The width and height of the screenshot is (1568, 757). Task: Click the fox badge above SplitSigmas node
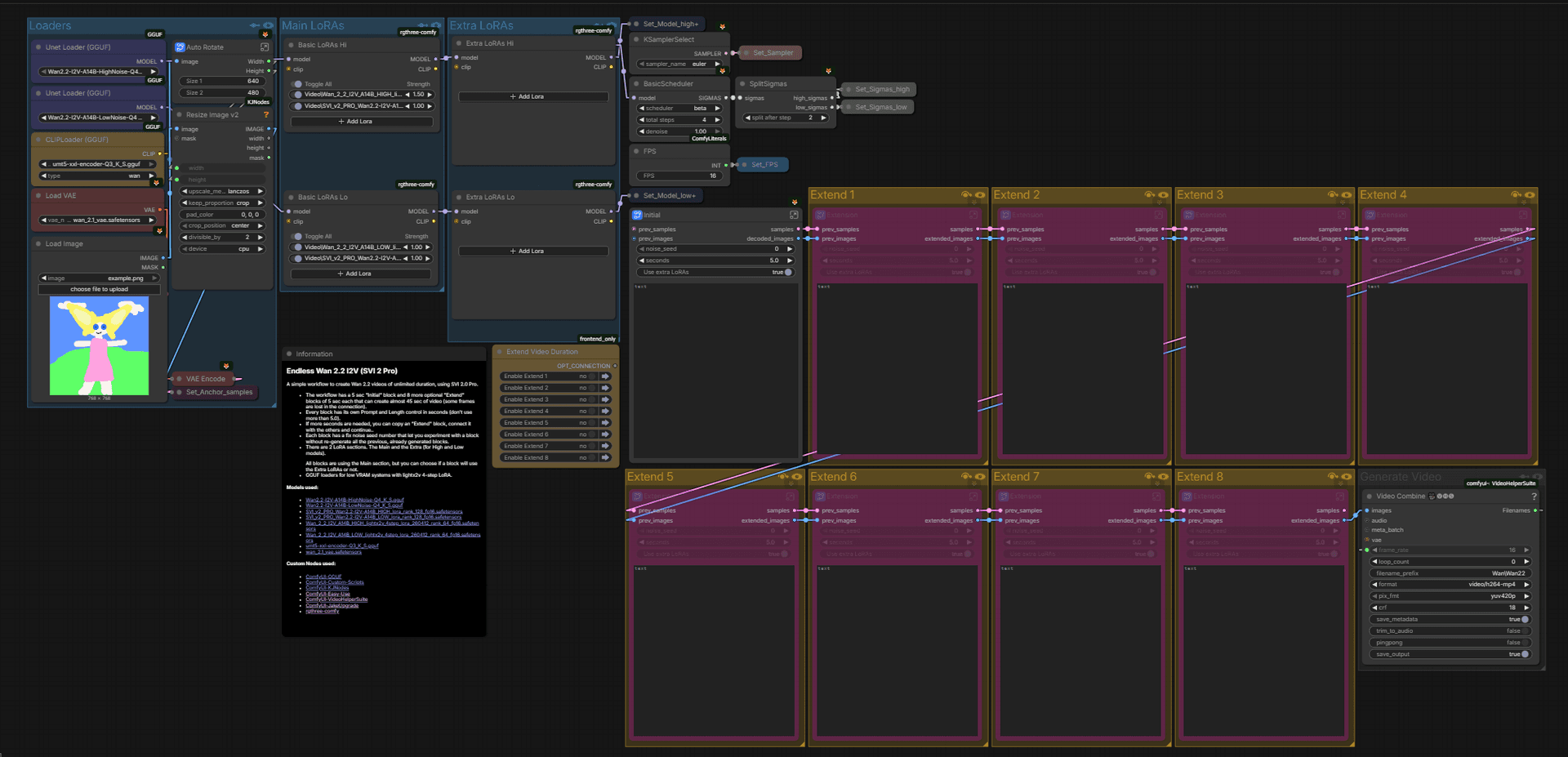pos(828,71)
